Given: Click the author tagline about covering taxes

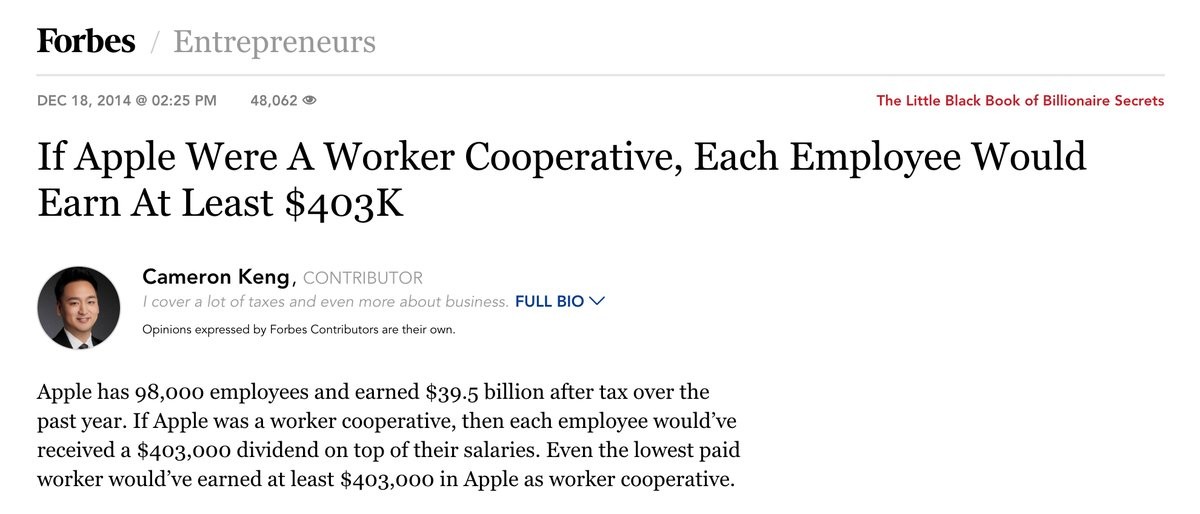Looking at the screenshot, I should pyautogui.click(x=325, y=301).
